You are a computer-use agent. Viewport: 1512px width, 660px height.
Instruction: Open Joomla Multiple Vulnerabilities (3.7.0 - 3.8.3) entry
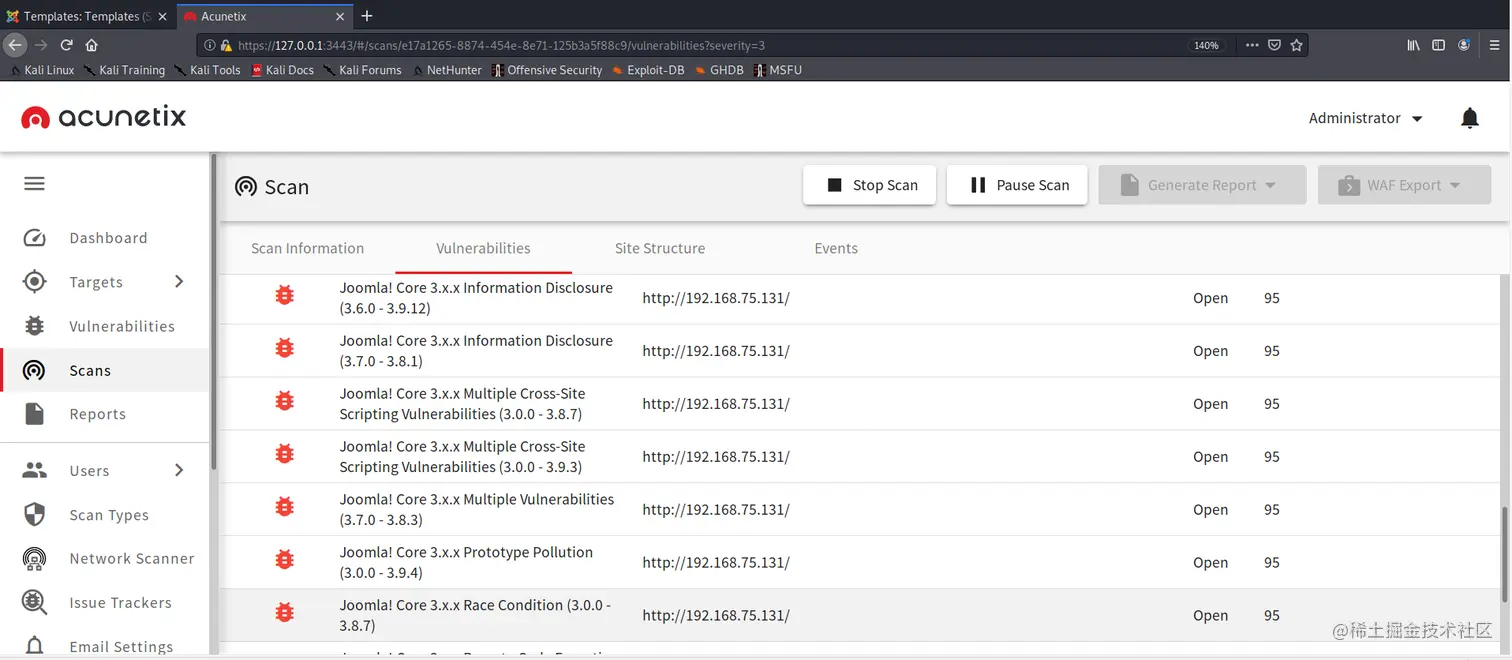click(477, 509)
